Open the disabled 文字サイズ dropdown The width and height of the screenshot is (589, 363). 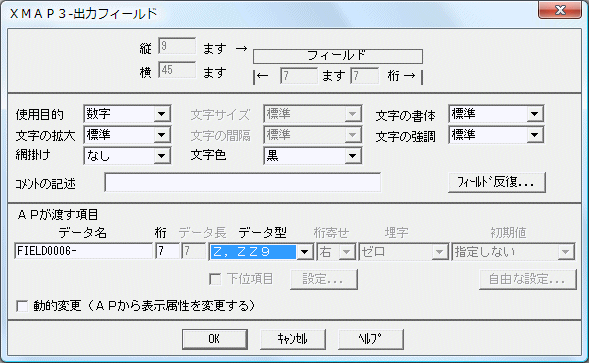[x=313, y=113]
